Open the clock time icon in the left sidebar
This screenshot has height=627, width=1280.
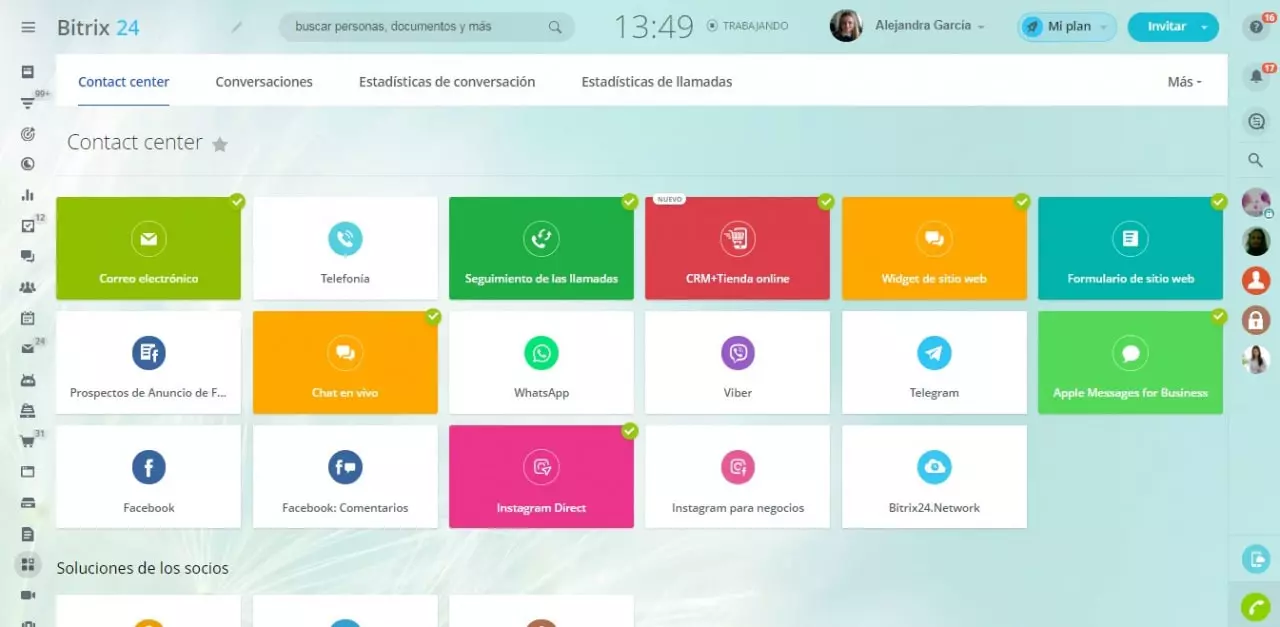[28, 164]
